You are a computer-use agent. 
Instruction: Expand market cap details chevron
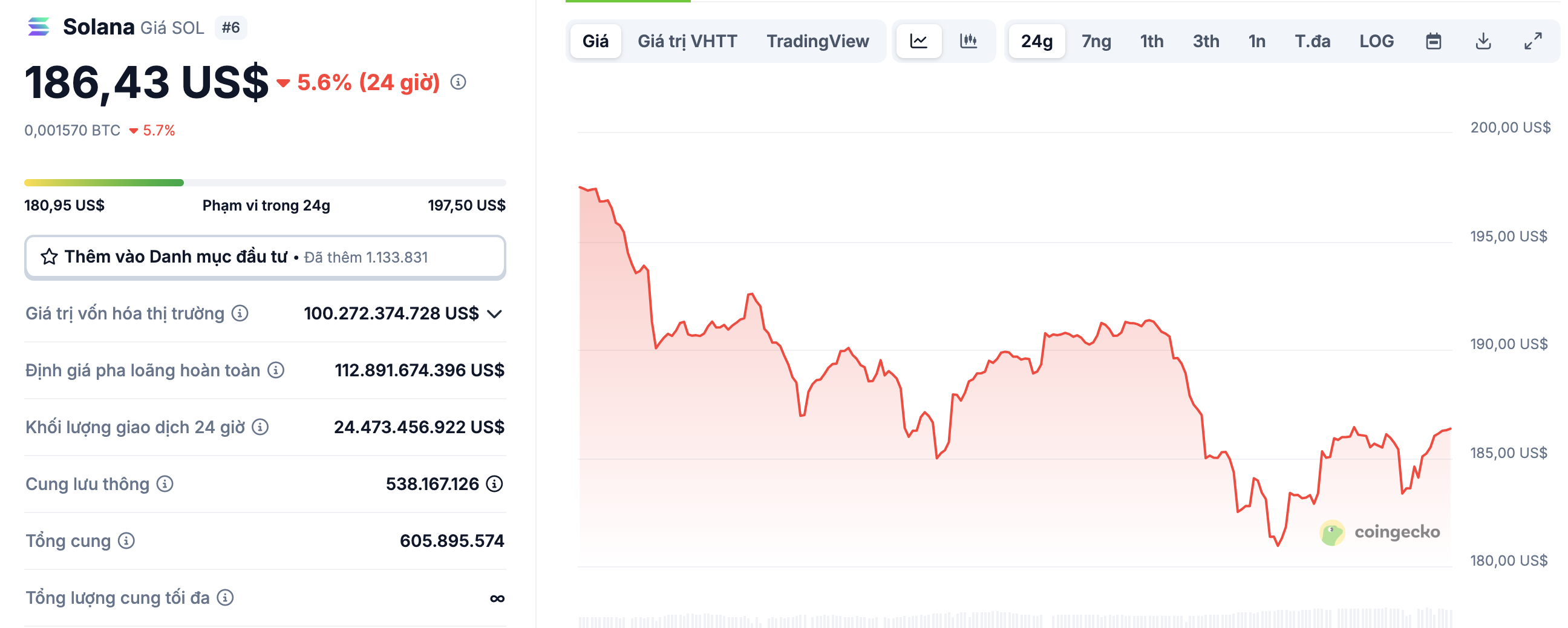pos(495,314)
